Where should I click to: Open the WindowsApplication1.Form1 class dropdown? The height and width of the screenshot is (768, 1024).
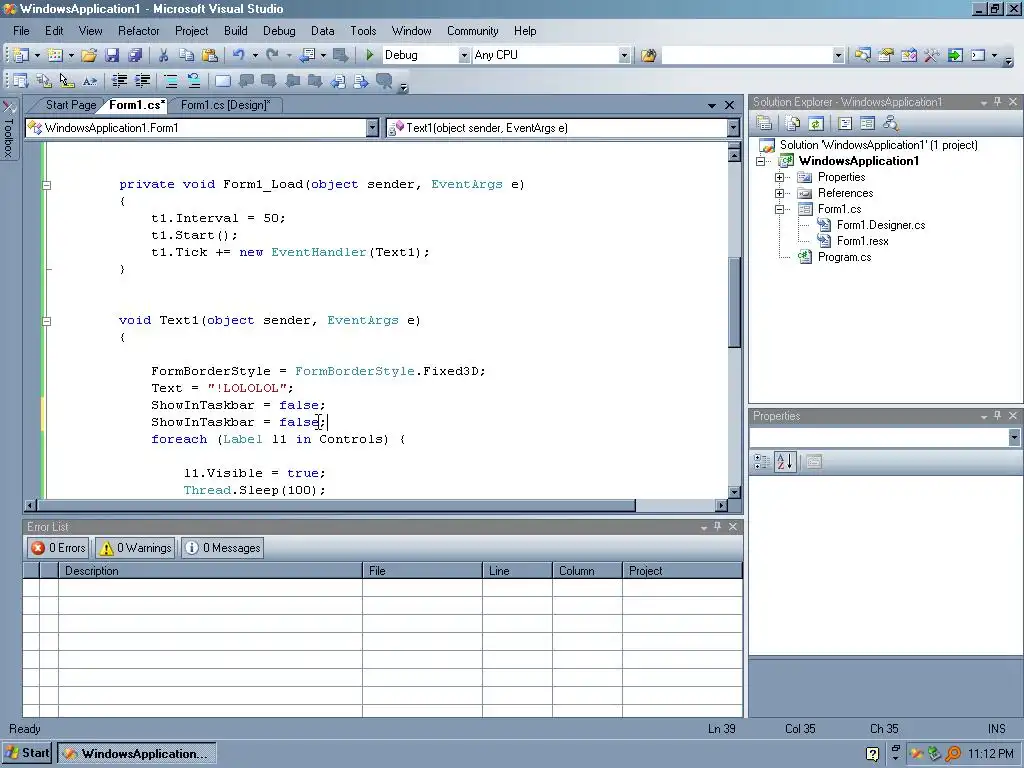tap(372, 128)
